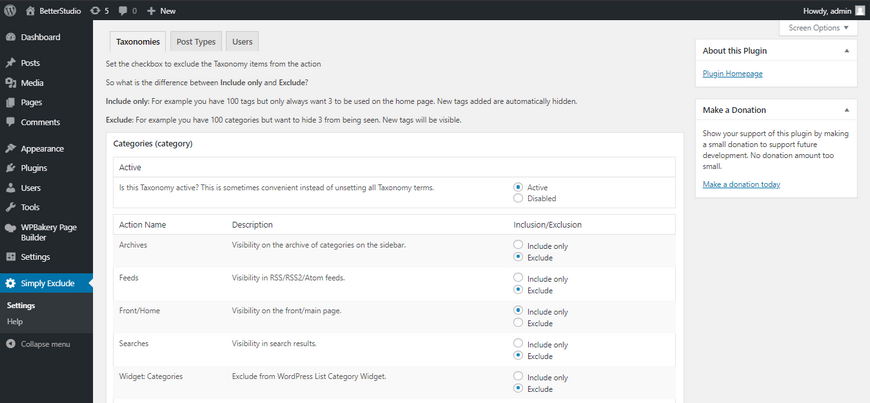Click the Categories (category) heading

153,144
